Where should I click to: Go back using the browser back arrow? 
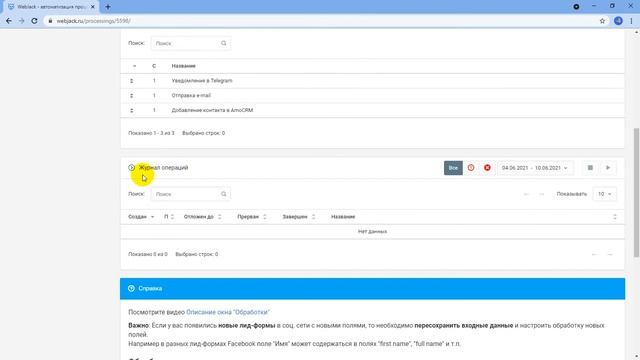9,21
